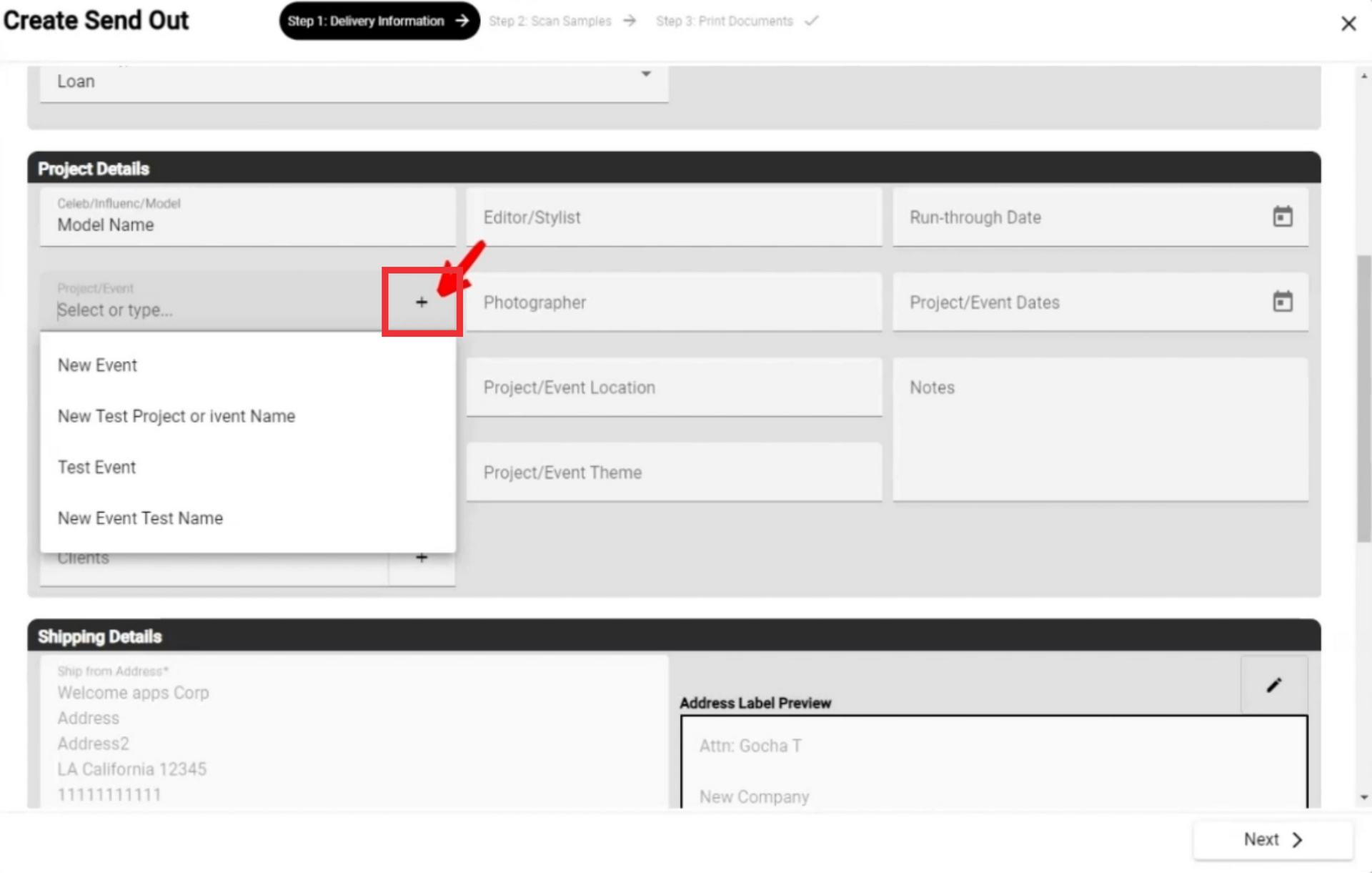Click the Run-through Date field
1372x873 pixels.
[x=1100, y=217]
